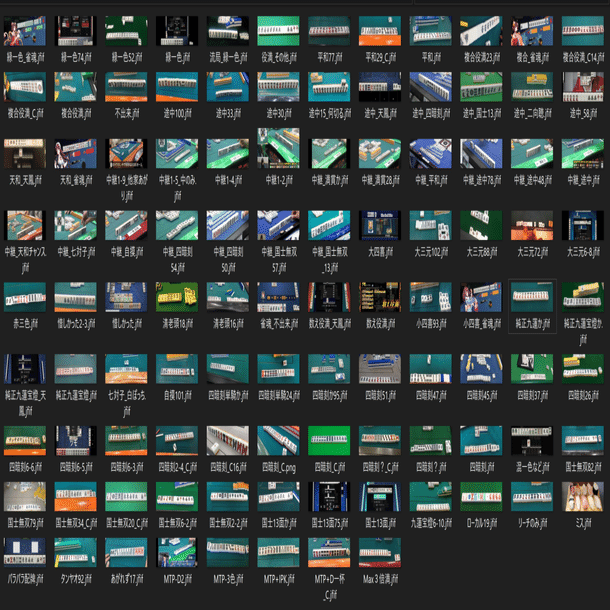Click the 流局_緑一色.jfif thumbnail
The width and height of the screenshot is (610, 610).
[228, 31]
